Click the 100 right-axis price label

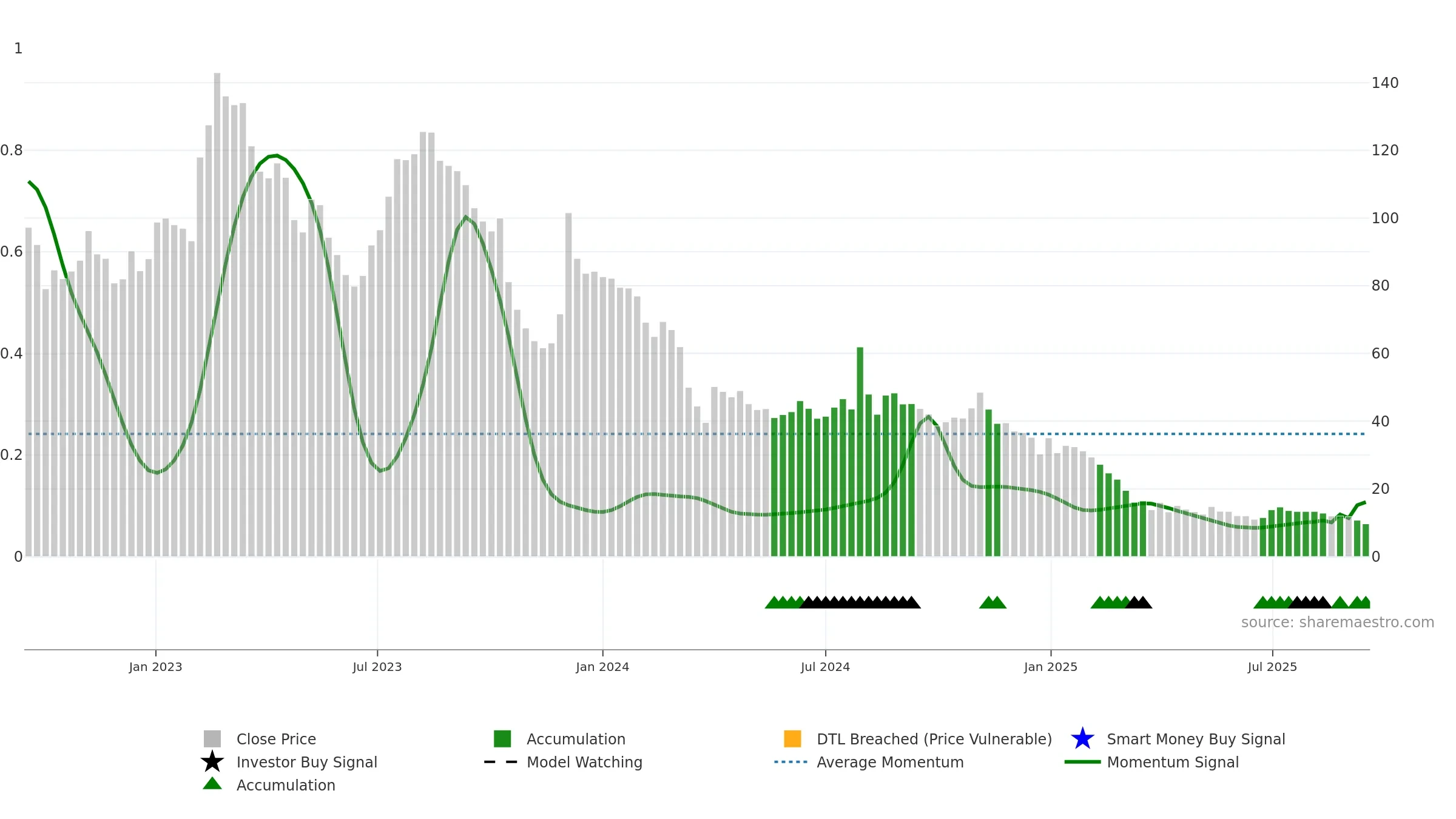pyautogui.click(x=1385, y=218)
